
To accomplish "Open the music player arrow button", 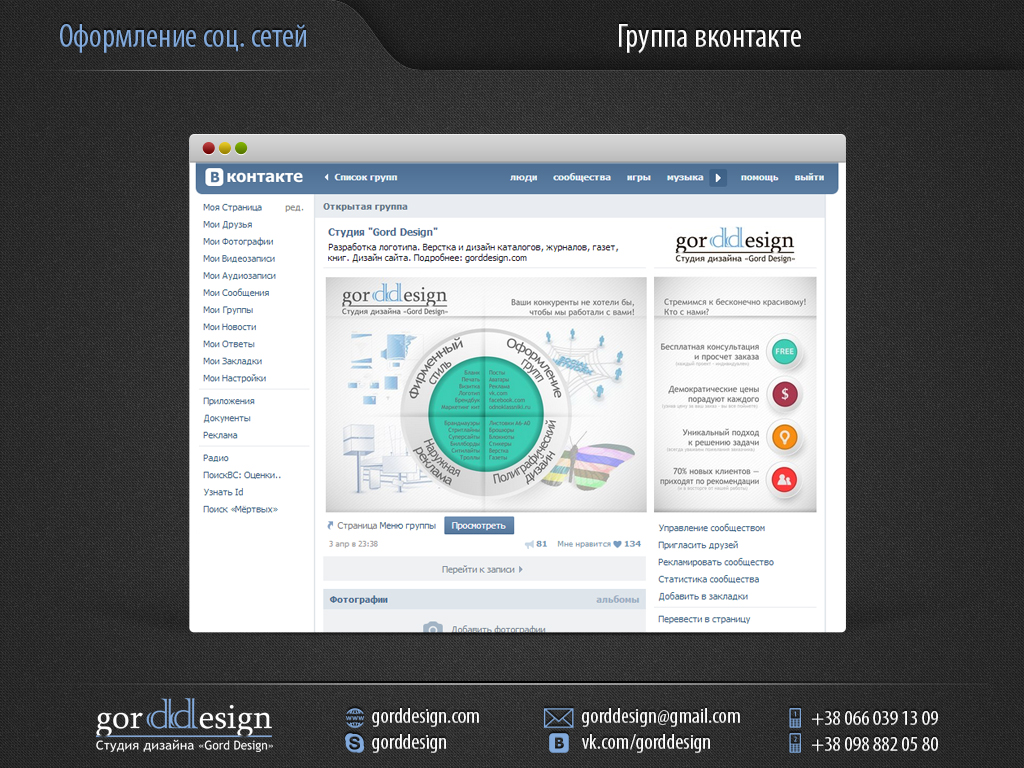I will [x=718, y=178].
